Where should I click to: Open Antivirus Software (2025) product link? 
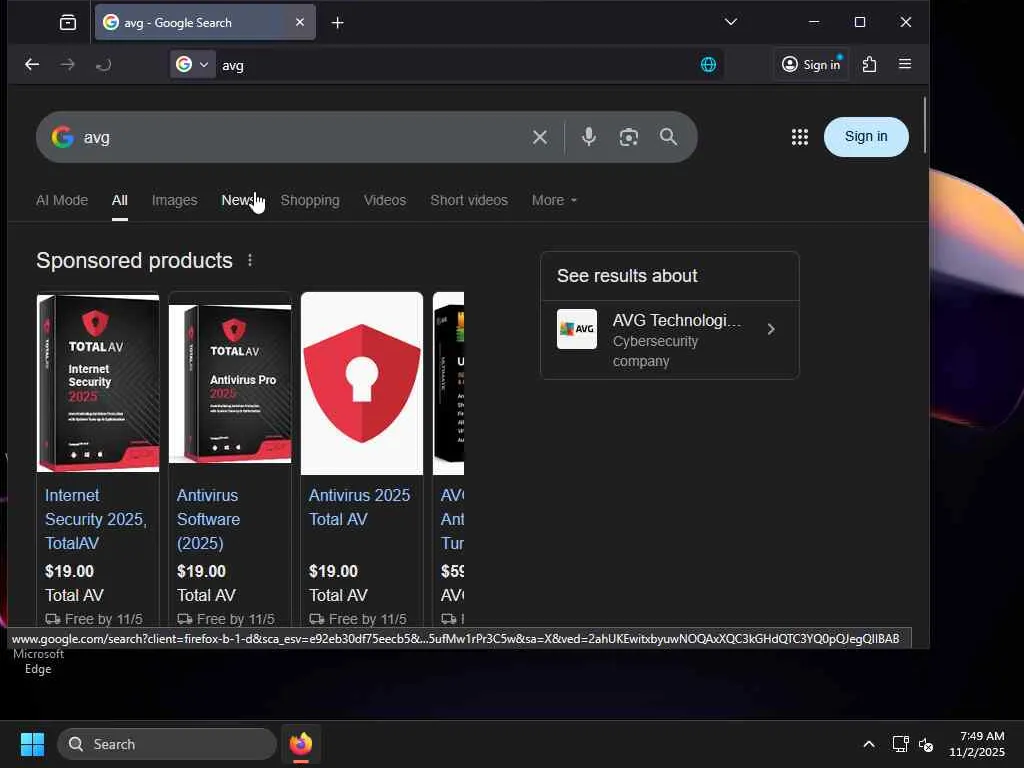(x=208, y=519)
